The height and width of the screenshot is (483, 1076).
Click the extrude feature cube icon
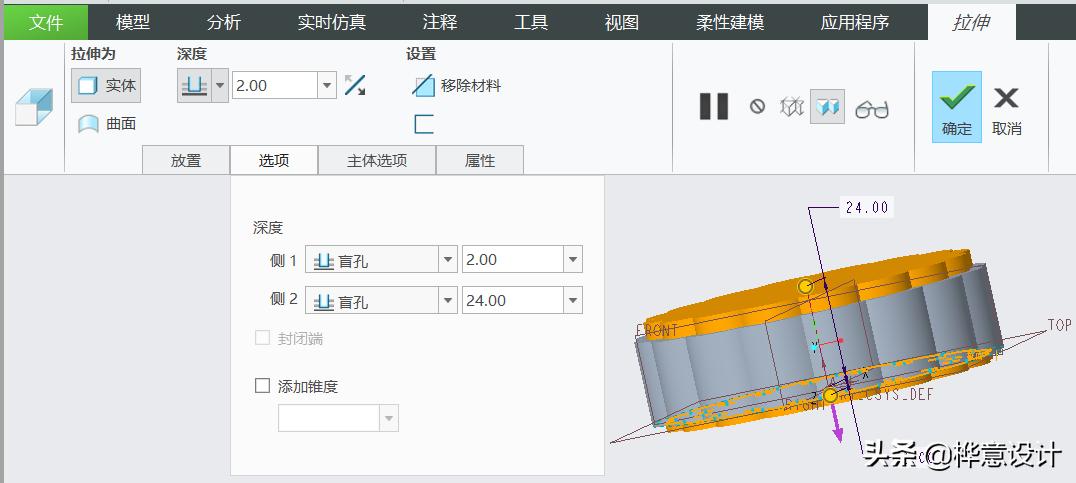(34, 107)
